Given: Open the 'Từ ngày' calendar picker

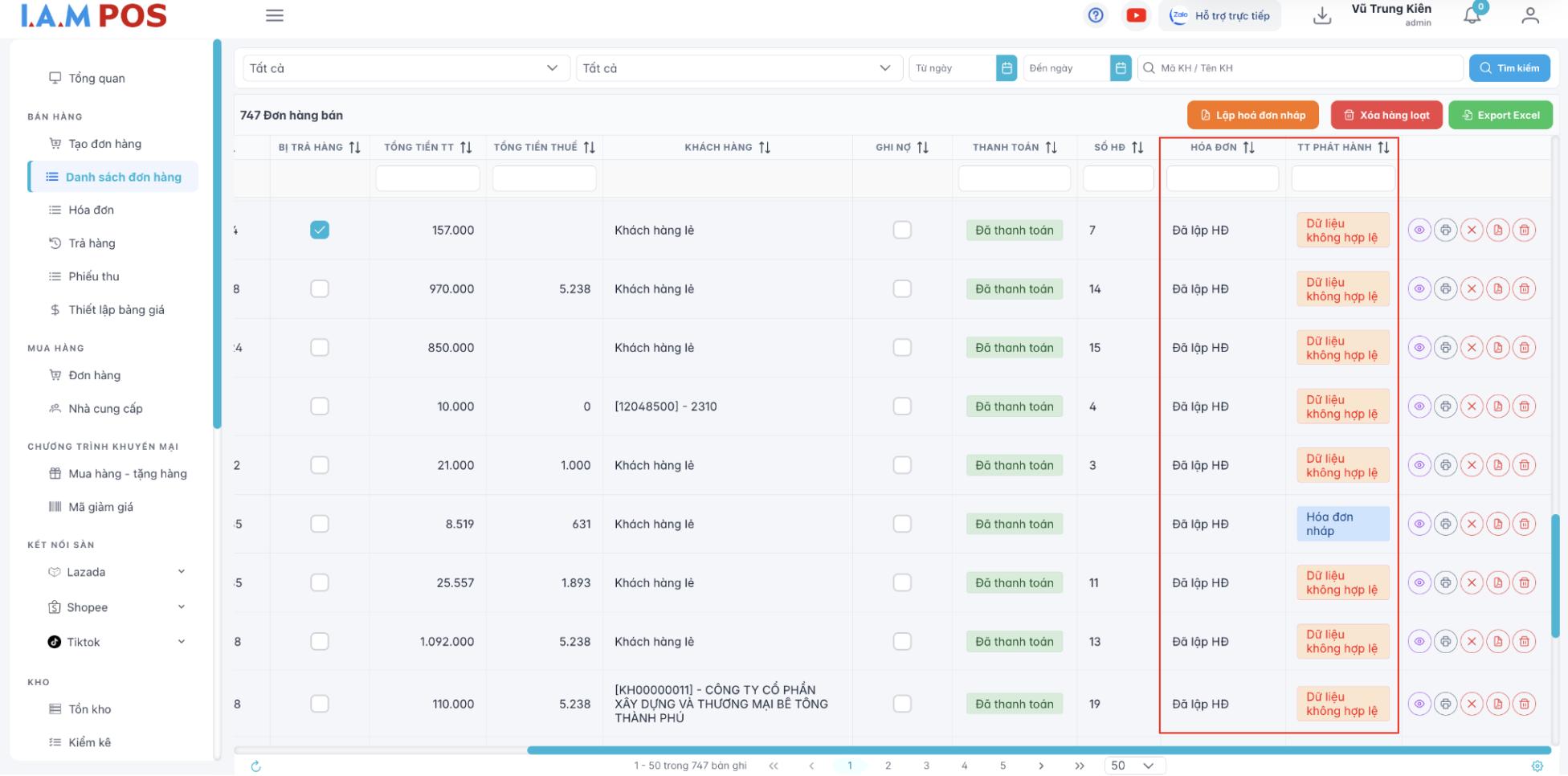Looking at the screenshot, I should [1007, 68].
